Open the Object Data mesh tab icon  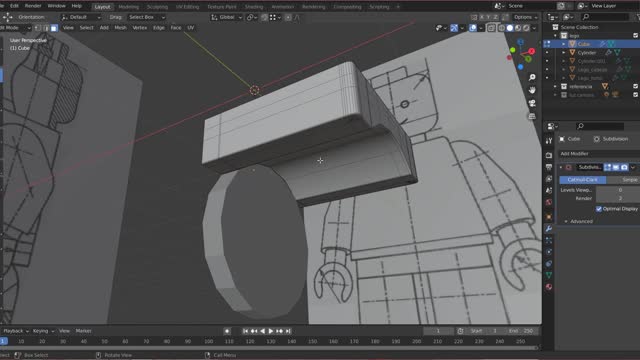(549, 275)
